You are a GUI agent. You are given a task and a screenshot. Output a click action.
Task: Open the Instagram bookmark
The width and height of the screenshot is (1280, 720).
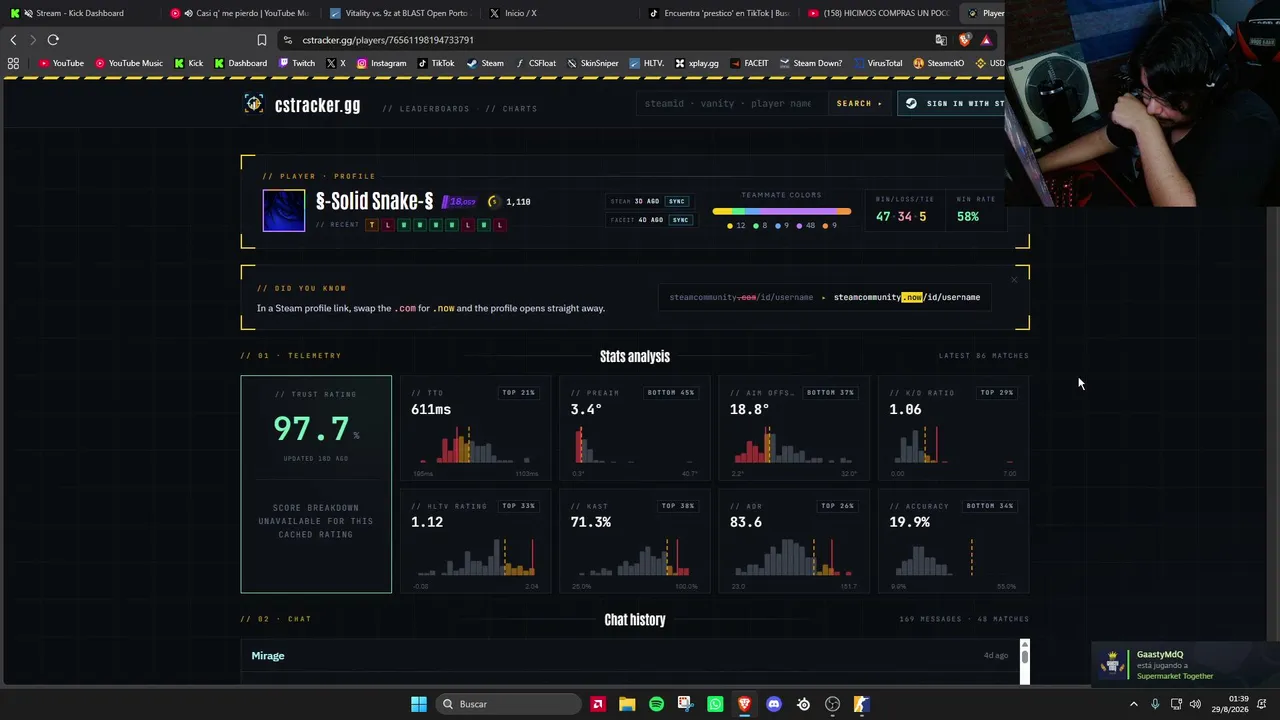tap(382, 63)
